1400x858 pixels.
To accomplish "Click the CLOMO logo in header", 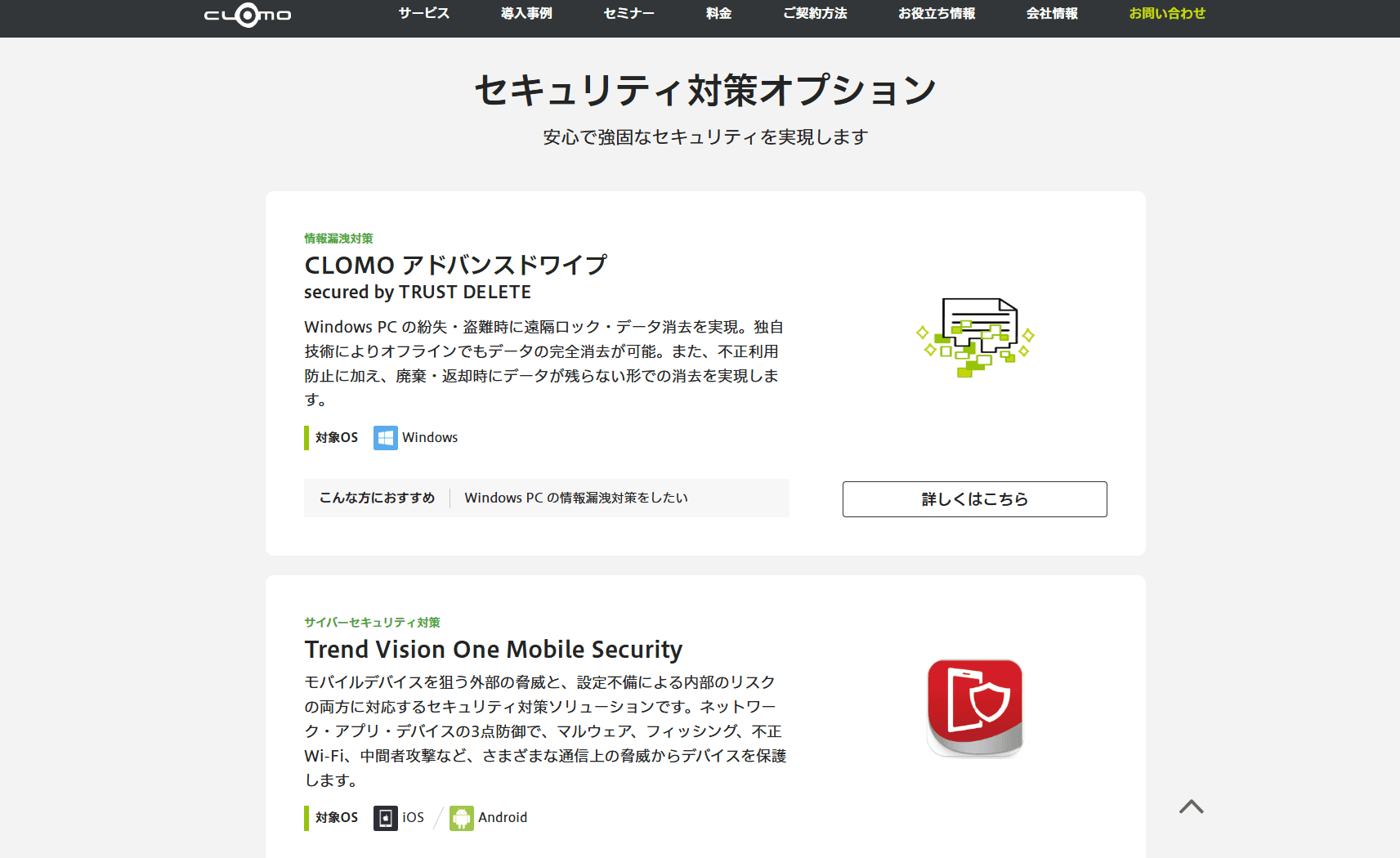I will (248, 15).
